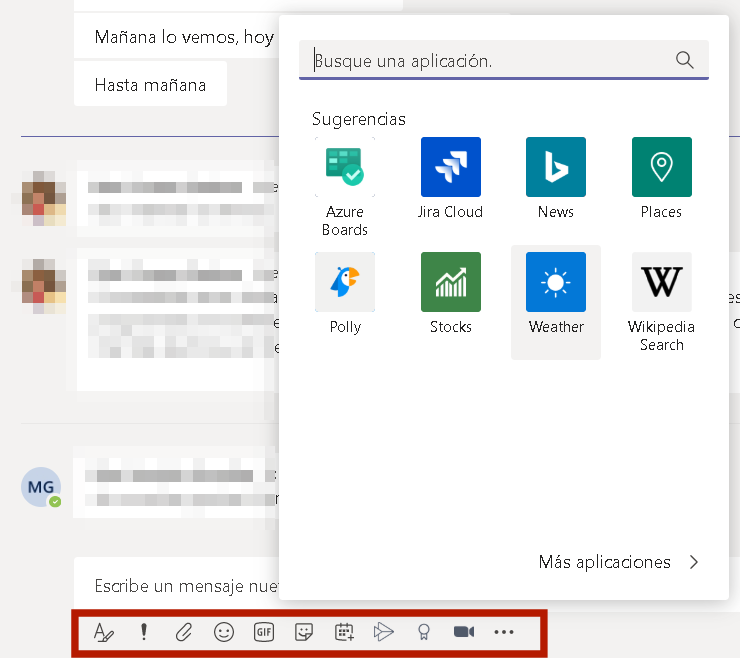Click the MG user avatar
740x658 pixels.
coord(41,487)
